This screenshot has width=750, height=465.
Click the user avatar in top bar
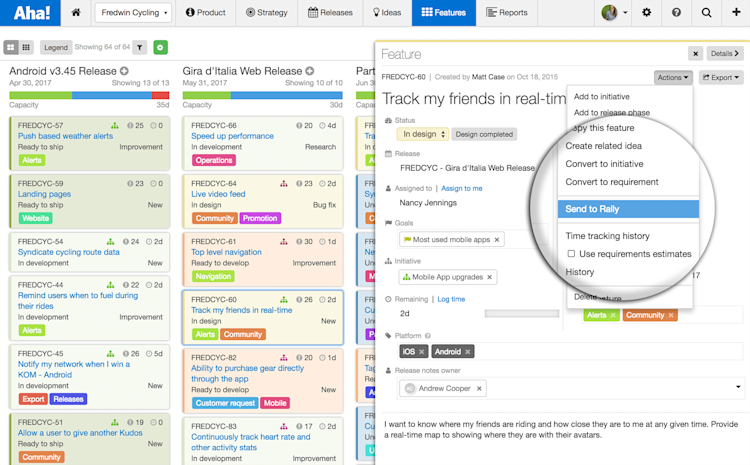point(609,12)
